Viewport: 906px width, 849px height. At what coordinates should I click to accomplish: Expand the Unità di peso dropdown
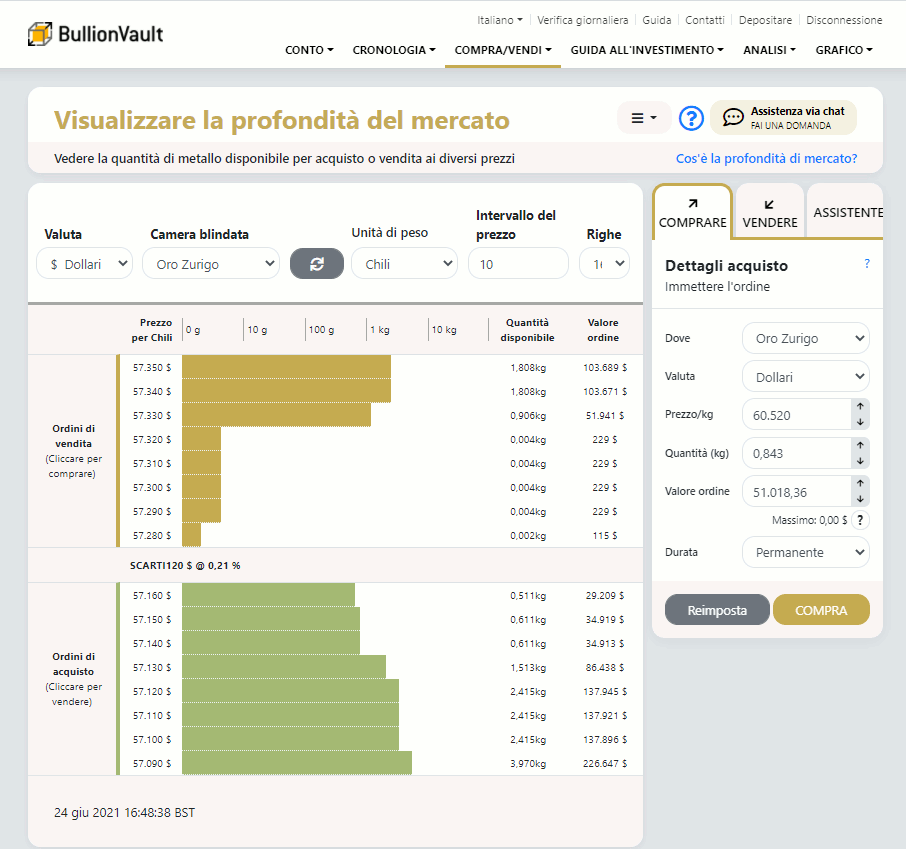point(404,263)
